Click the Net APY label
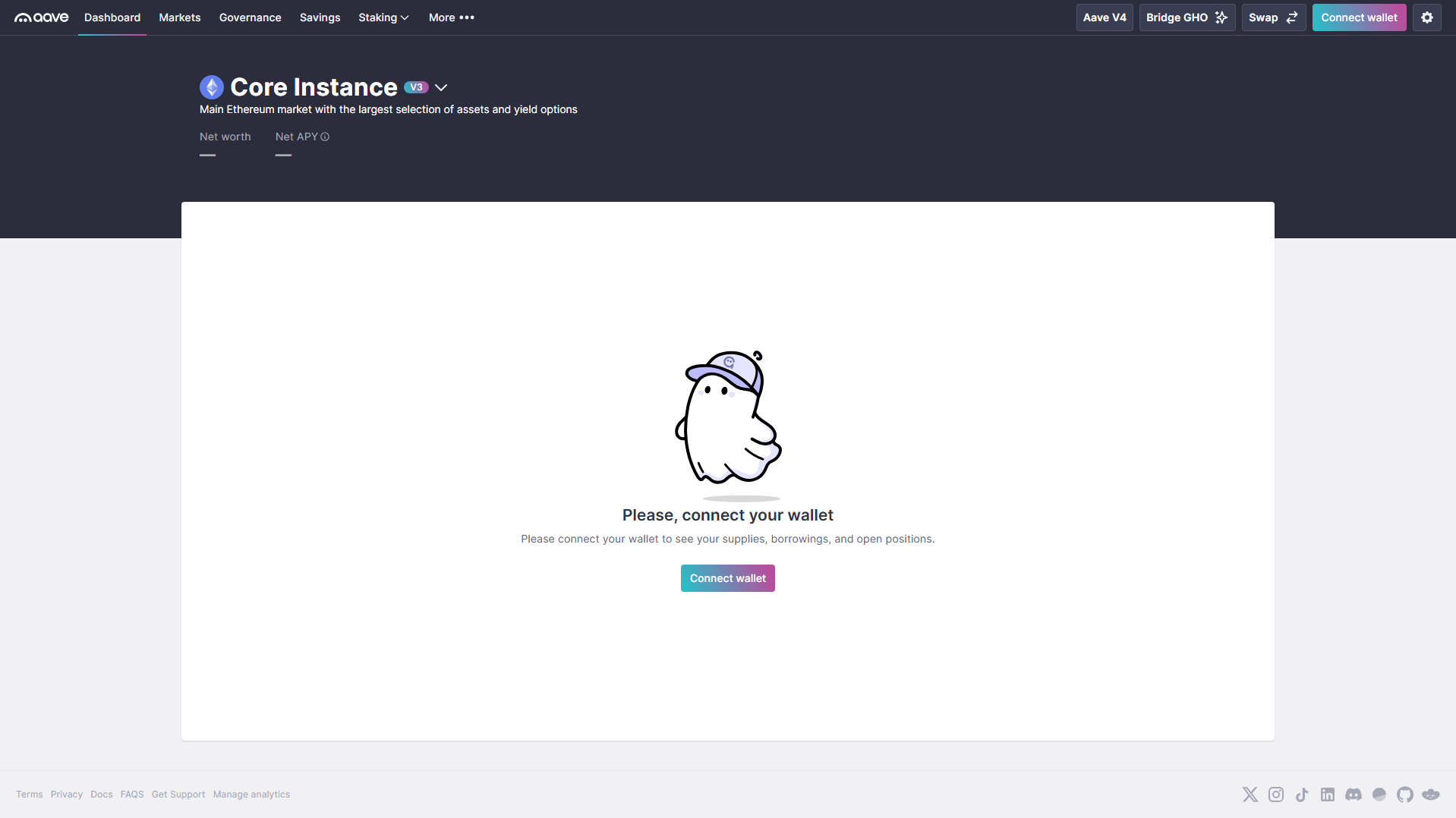Image resolution: width=1456 pixels, height=818 pixels. (297, 137)
